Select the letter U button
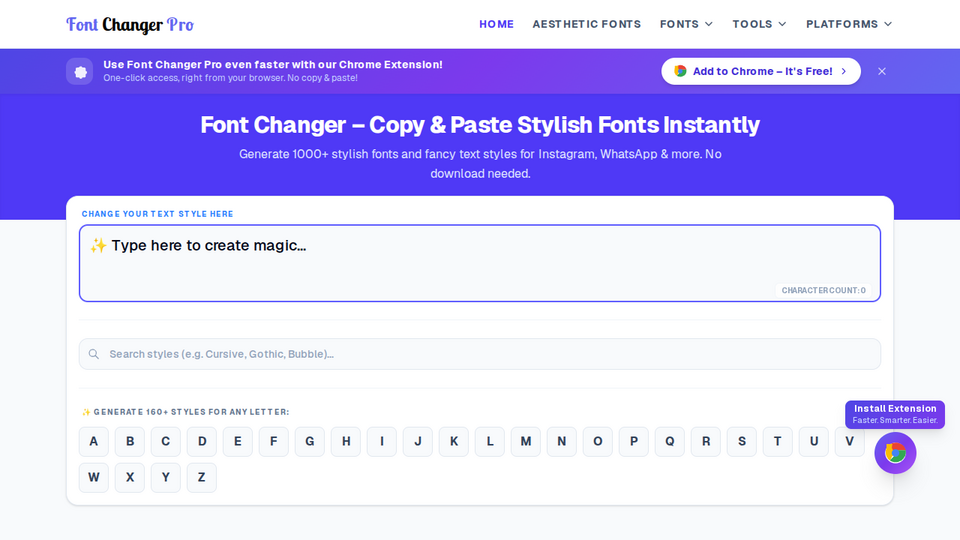The image size is (960, 540). tap(814, 441)
